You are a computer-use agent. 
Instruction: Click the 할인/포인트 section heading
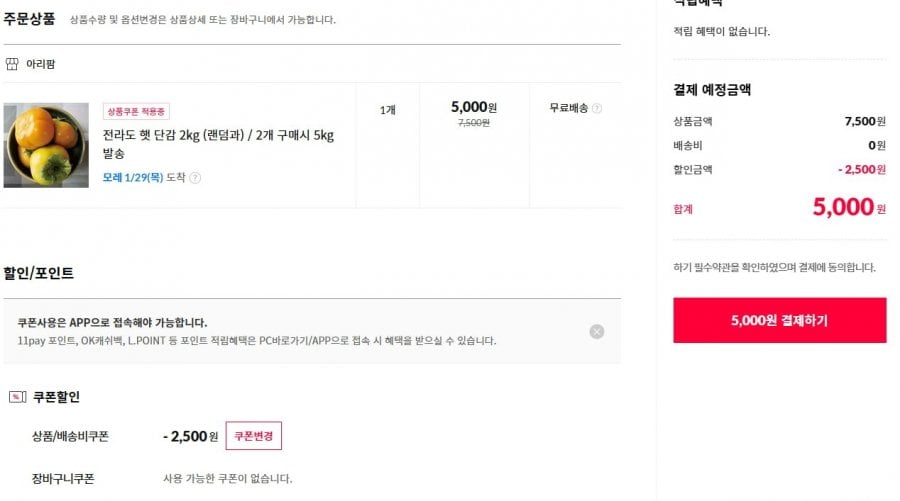39,273
